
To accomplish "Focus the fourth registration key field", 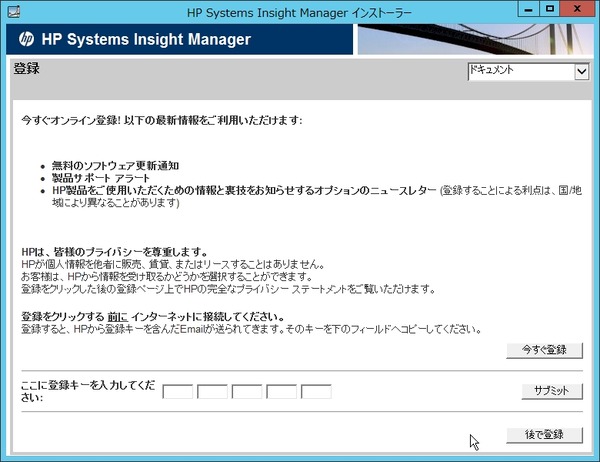I will coord(281,392).
